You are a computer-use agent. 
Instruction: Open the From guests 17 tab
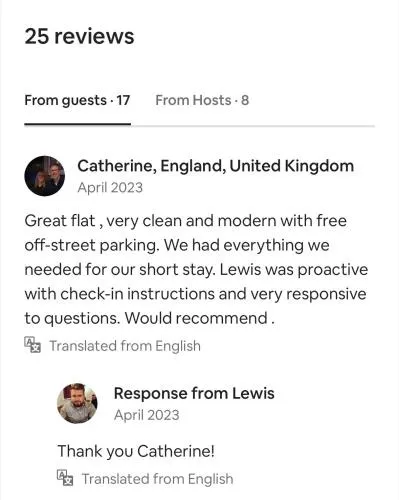pyautogui.click(x=77, y=100)
